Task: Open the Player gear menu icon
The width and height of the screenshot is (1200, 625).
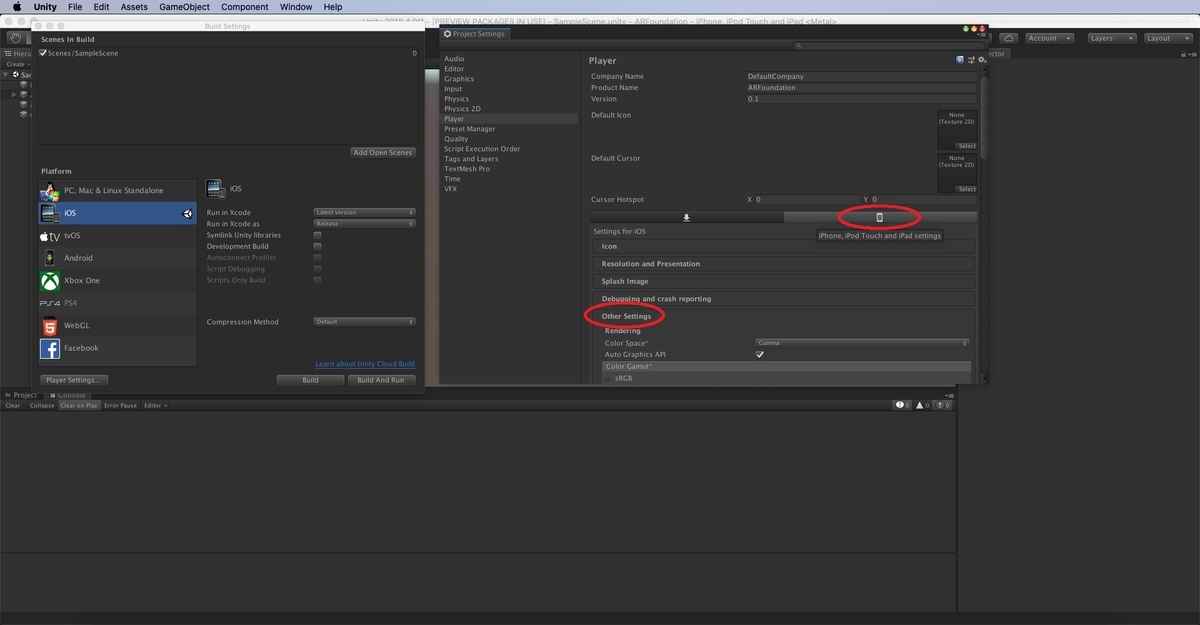Action: click(x=982, y=59)
